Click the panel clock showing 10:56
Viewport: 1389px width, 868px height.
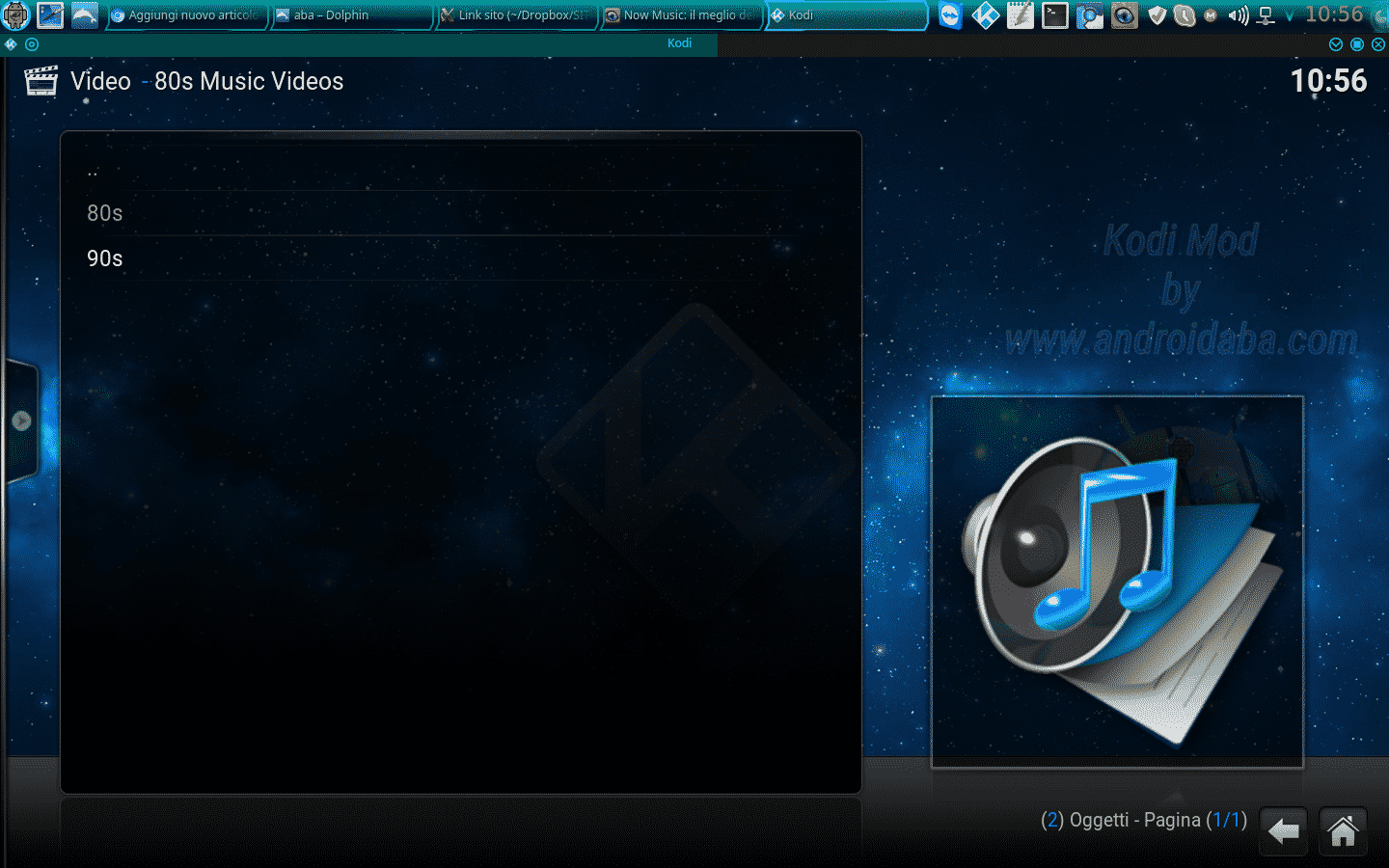(x=1333, y=14)
